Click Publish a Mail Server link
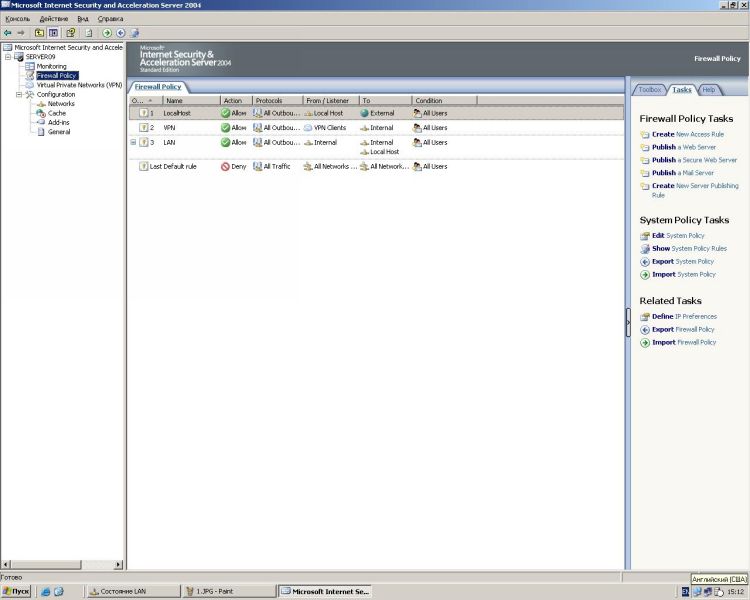750x600 pixels. pos(683,173)
